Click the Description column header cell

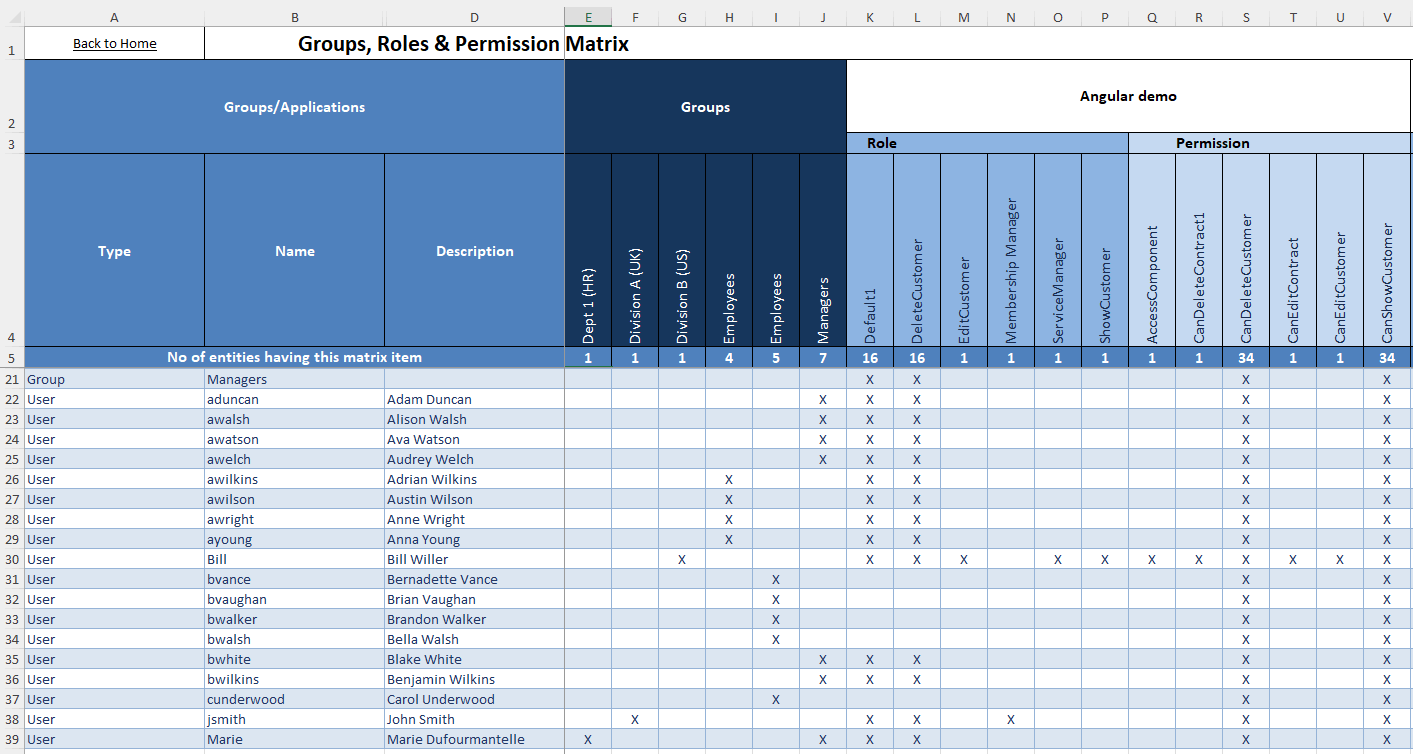pyautogui.click(x=474, y=251)
